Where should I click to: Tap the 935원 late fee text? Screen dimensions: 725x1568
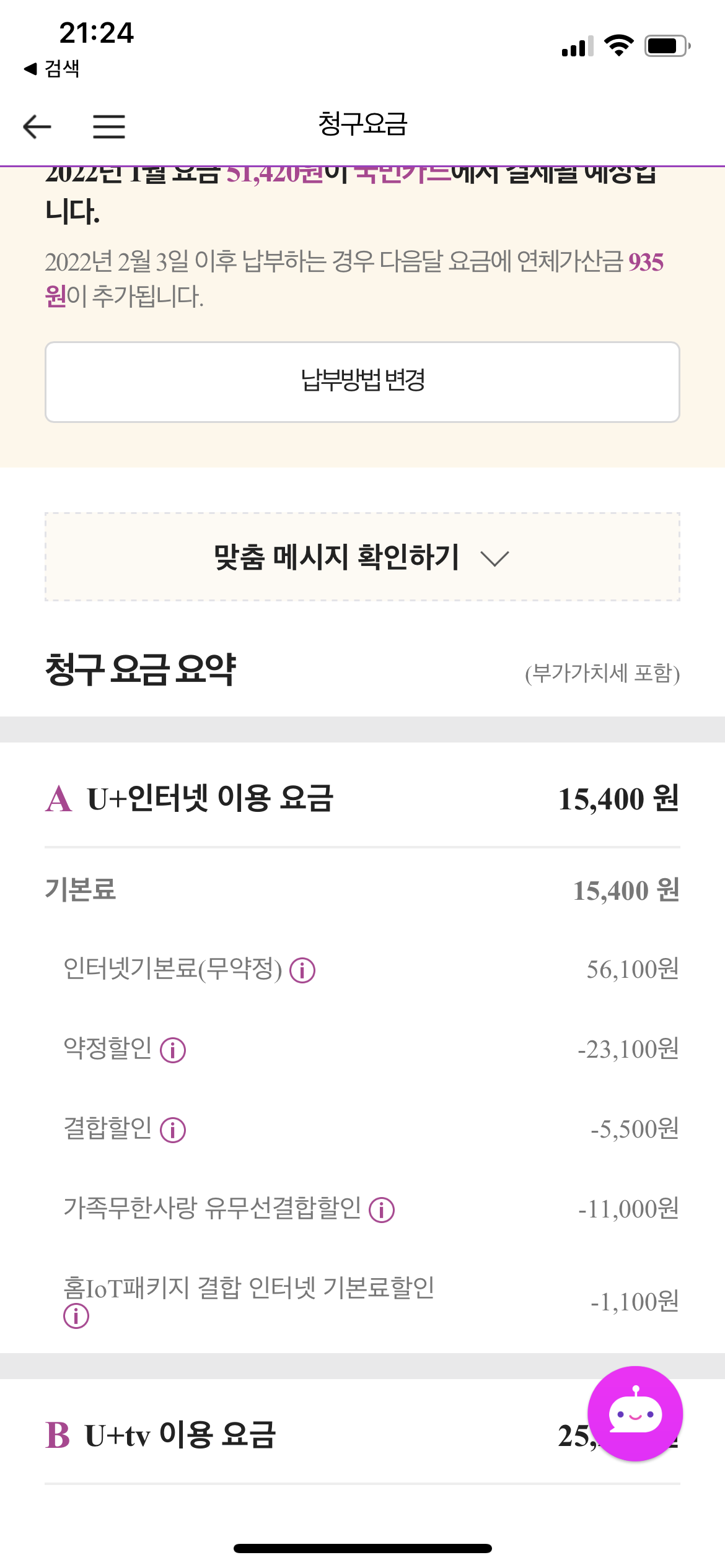tap(646, 263)
